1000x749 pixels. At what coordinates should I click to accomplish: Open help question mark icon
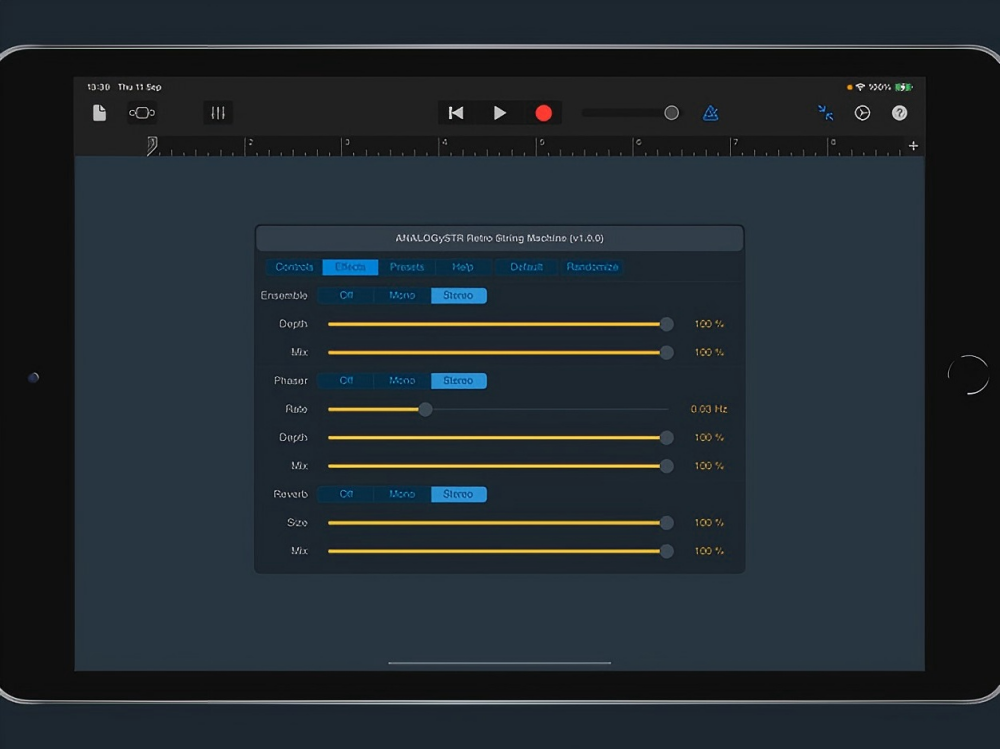(x=899, y=113)
